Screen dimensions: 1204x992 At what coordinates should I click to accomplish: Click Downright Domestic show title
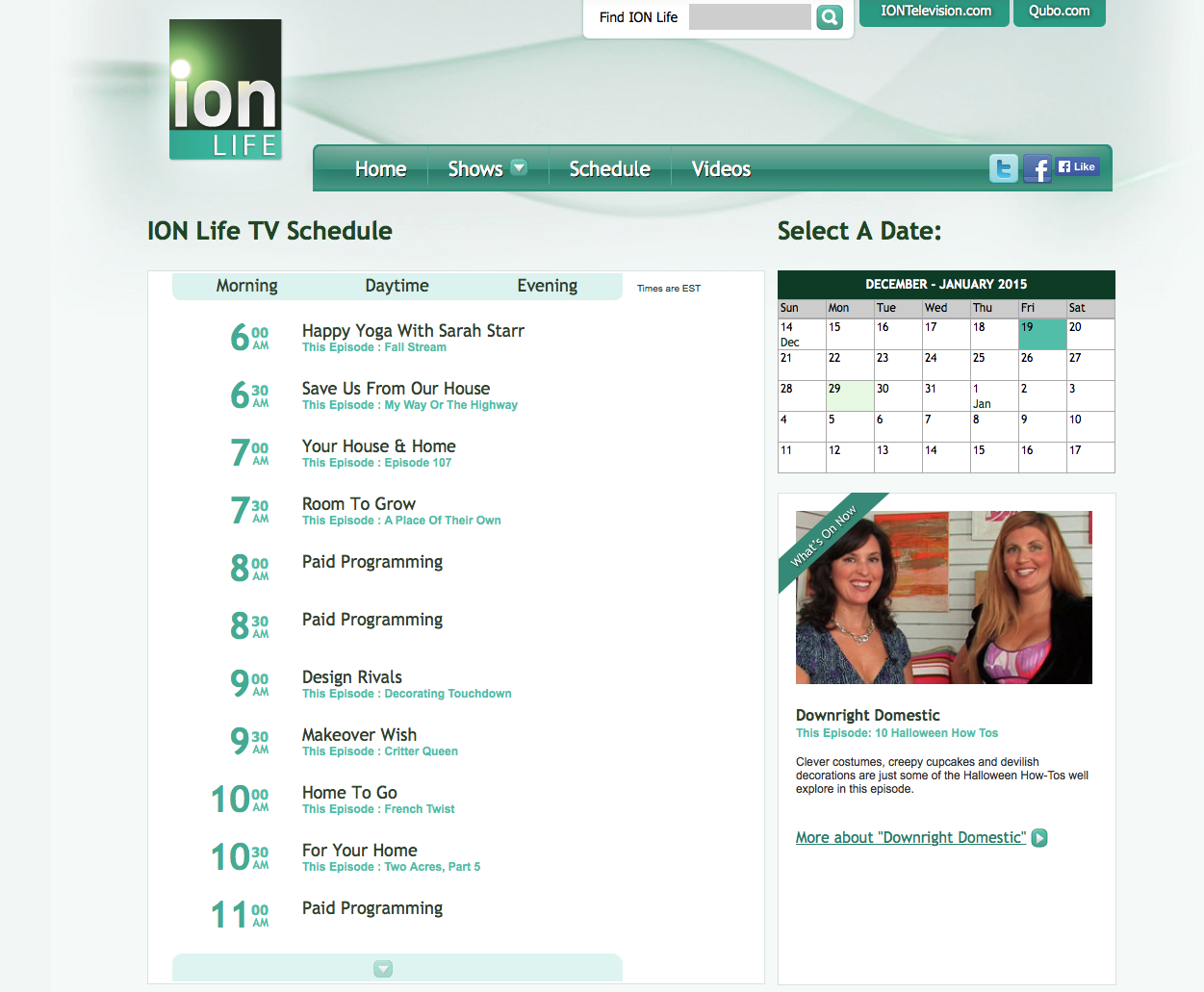(868, 715)
